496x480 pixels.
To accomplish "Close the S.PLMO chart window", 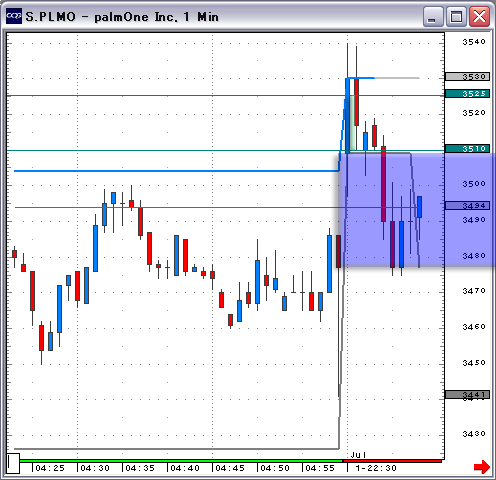I will (479, 16).
